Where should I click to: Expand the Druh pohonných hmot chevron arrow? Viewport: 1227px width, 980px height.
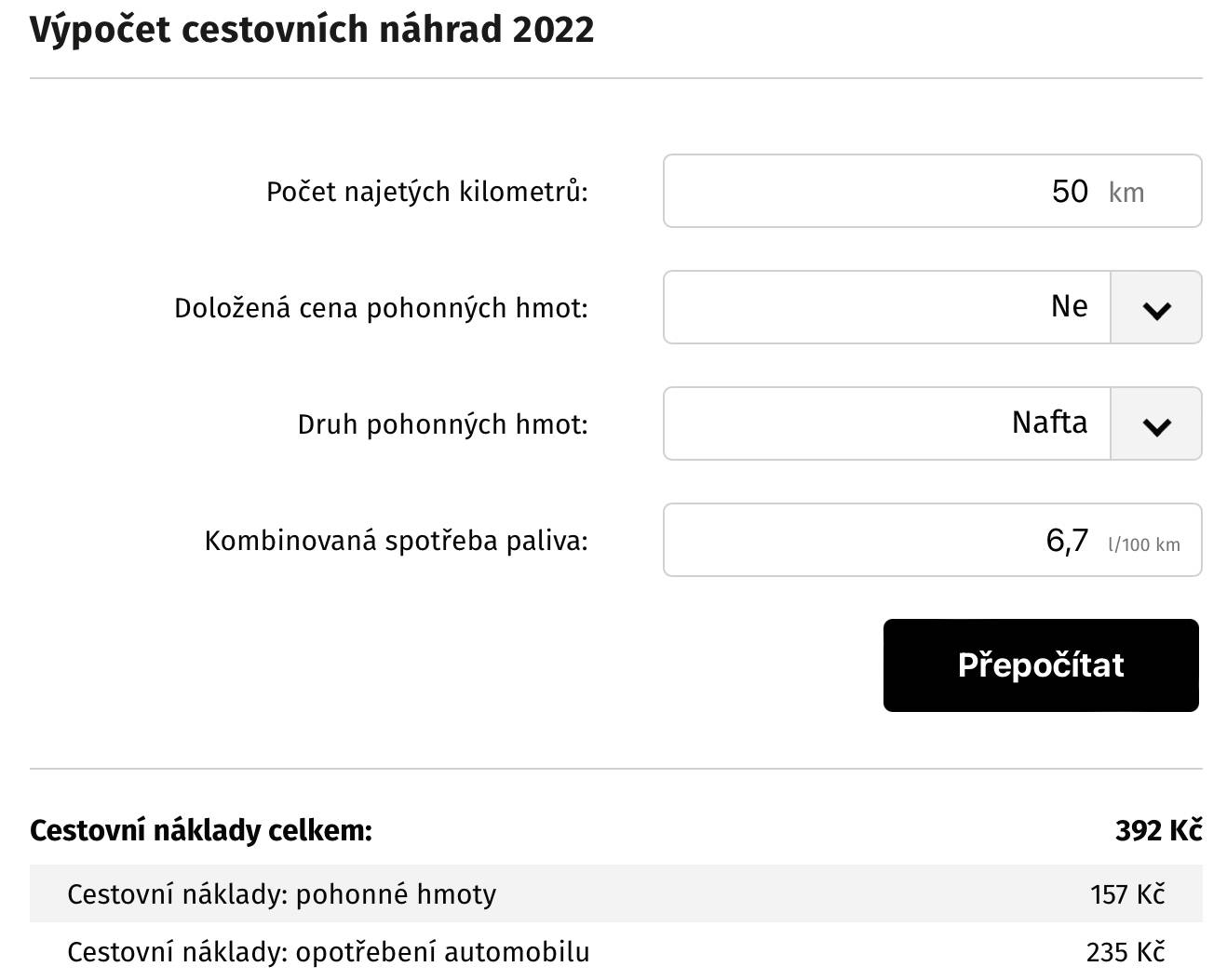[1155, 424]
